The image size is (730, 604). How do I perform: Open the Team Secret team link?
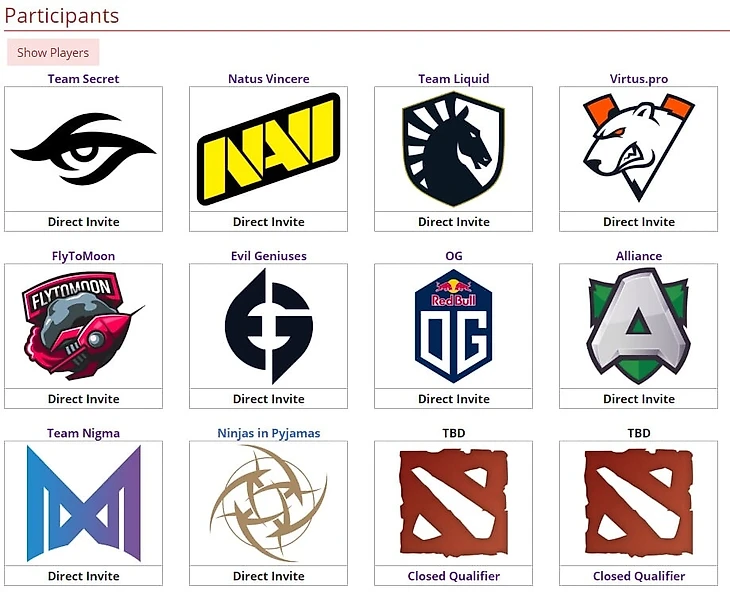point(83,79)
